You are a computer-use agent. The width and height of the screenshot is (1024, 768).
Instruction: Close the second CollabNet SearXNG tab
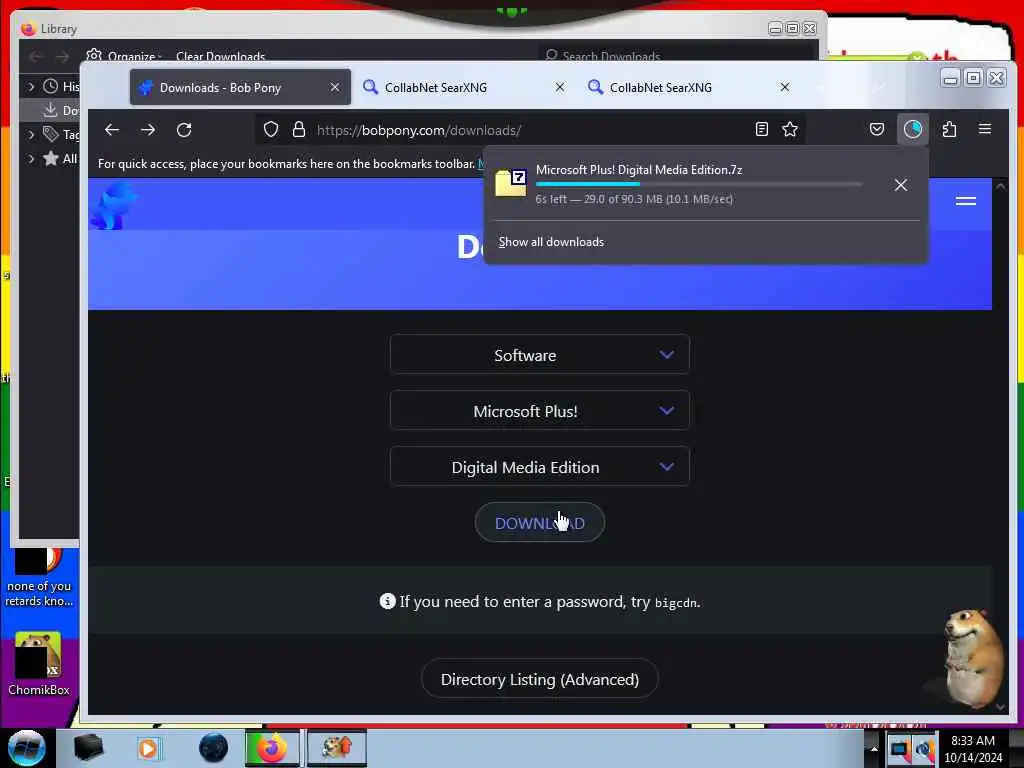click(x=785, y=87)
